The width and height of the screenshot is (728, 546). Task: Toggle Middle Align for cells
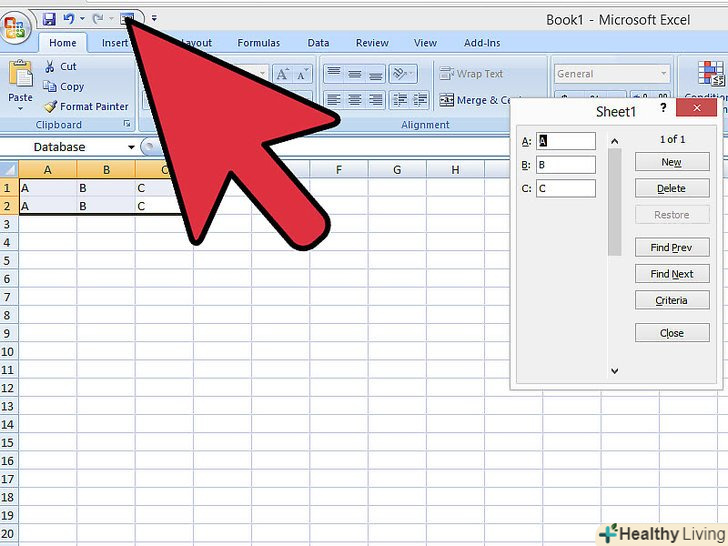coord(354,73)
